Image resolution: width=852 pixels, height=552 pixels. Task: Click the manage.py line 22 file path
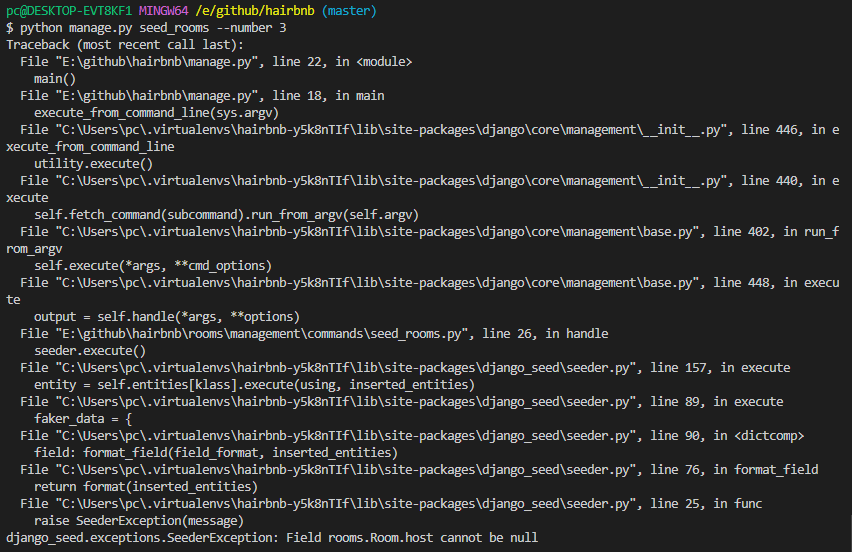156,62
